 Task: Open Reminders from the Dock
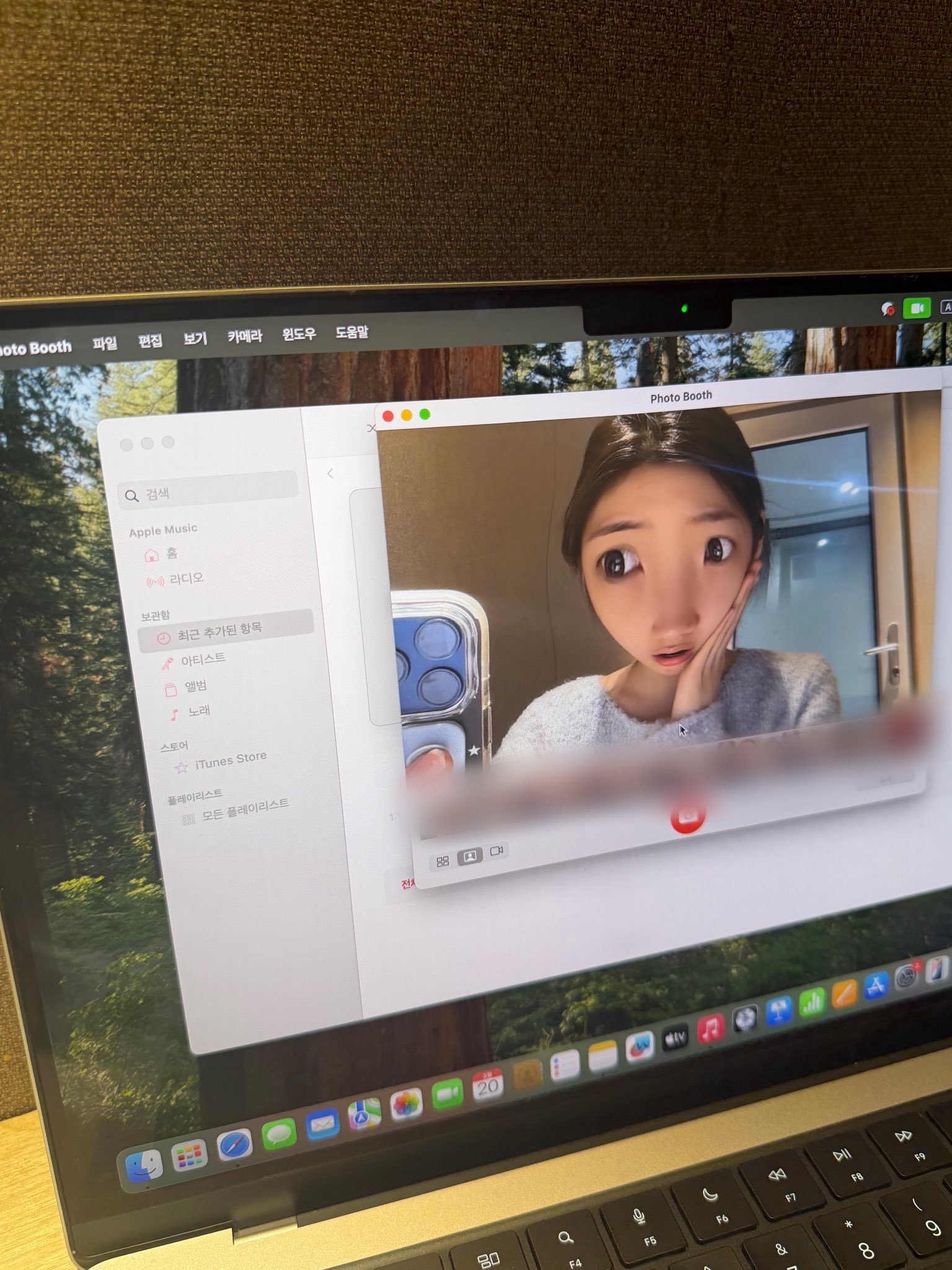565,1065
